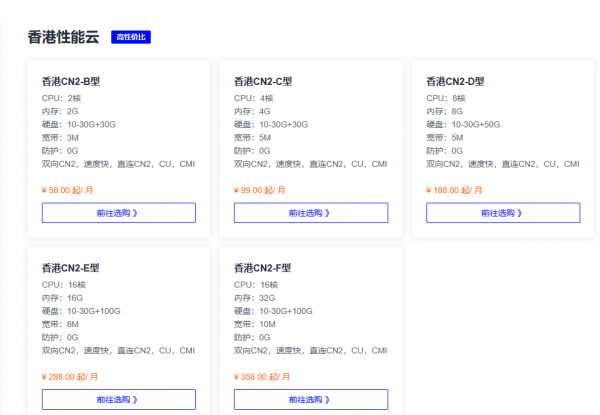Click the 香港CN2-B型 plan title
The image size is (600, 415).
coord(71,81)
